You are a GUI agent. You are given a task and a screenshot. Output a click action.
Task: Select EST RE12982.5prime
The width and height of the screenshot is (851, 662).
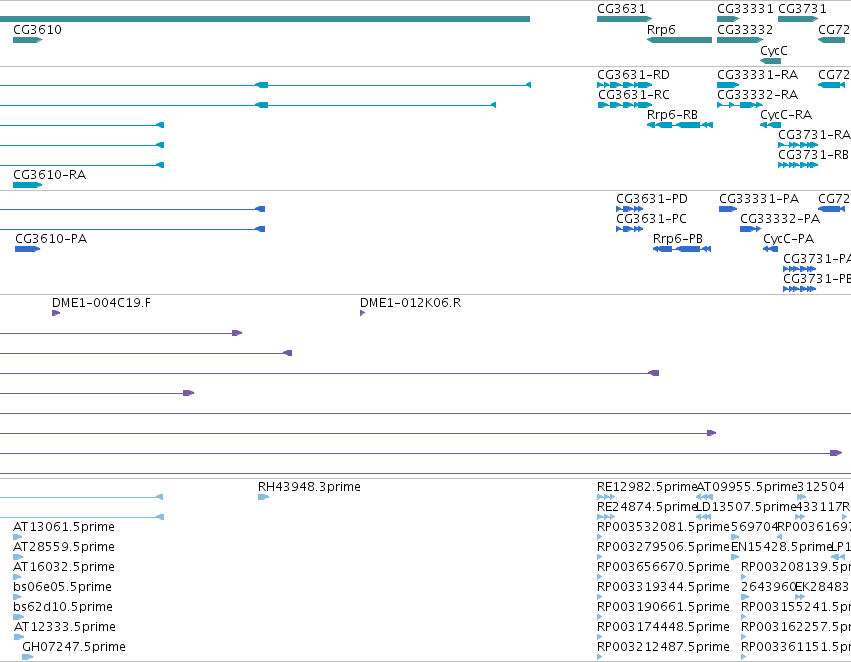coord(606,497)
